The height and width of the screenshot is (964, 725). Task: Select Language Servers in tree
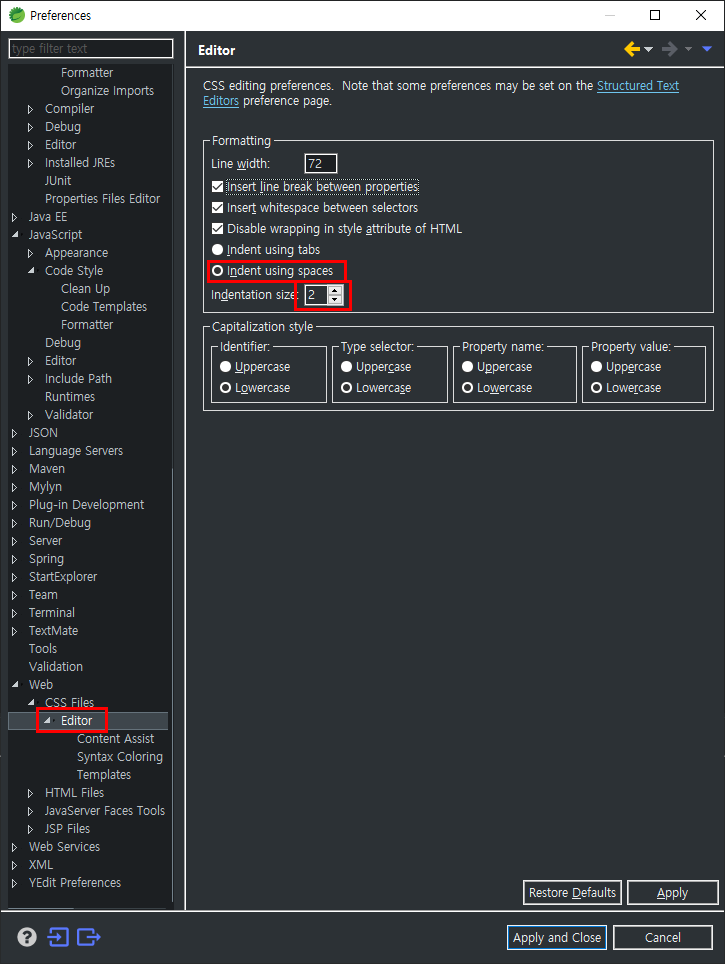76,451
